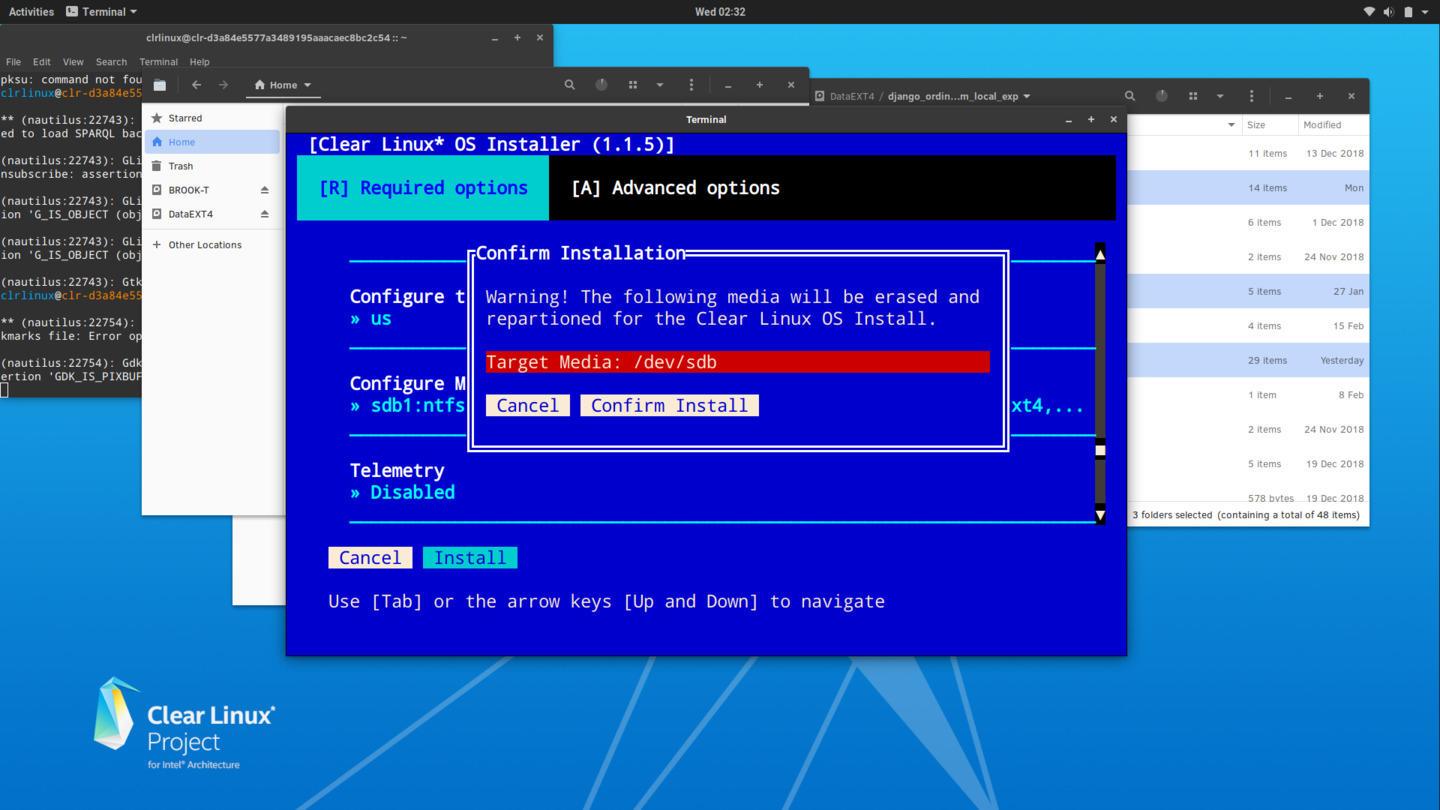This screenshot has height=810, width=1440.
Task: Open the three-dot menu in DataEXT4 file manager
Action: tap(1251, 96)
